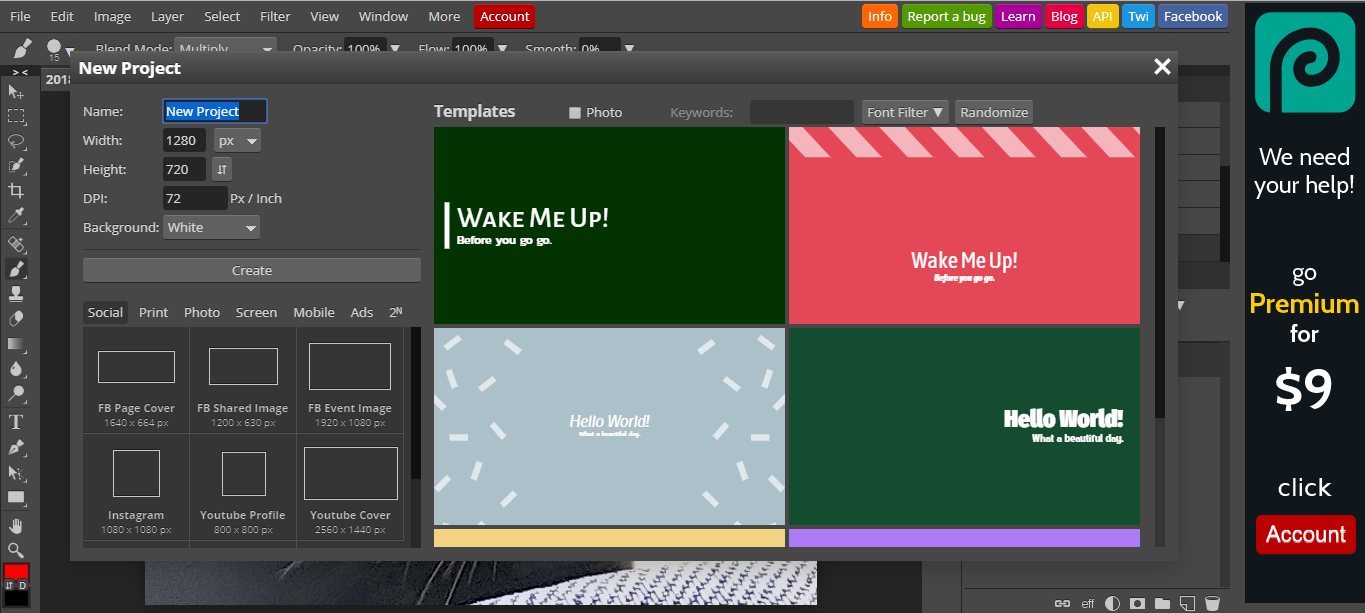Select the pink Wake Me Up template
This screenshot has width=1365, height=613.
pyautogui.click(x=964, y=225)
